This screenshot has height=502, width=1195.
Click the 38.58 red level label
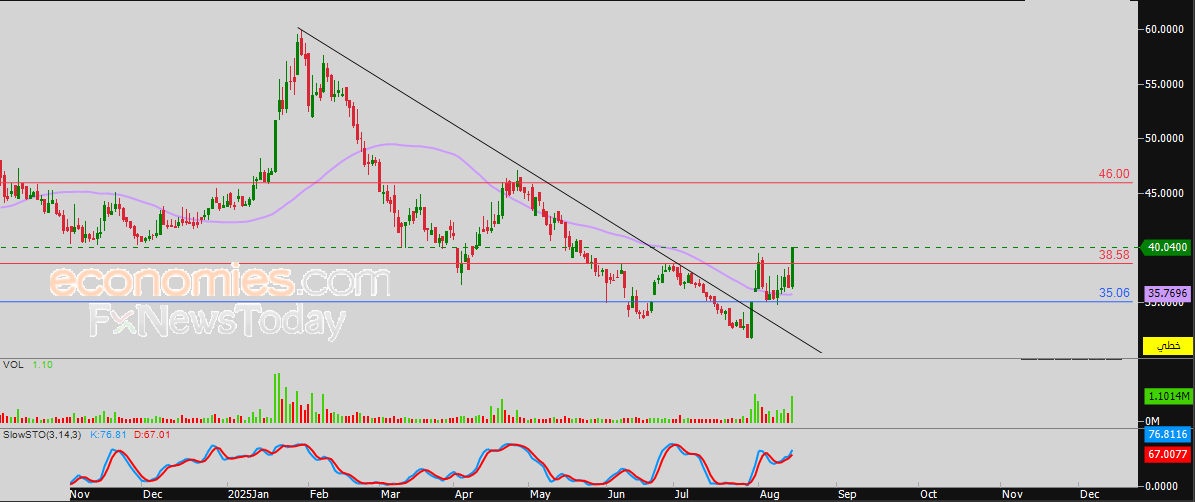(x=1114, y=255)
